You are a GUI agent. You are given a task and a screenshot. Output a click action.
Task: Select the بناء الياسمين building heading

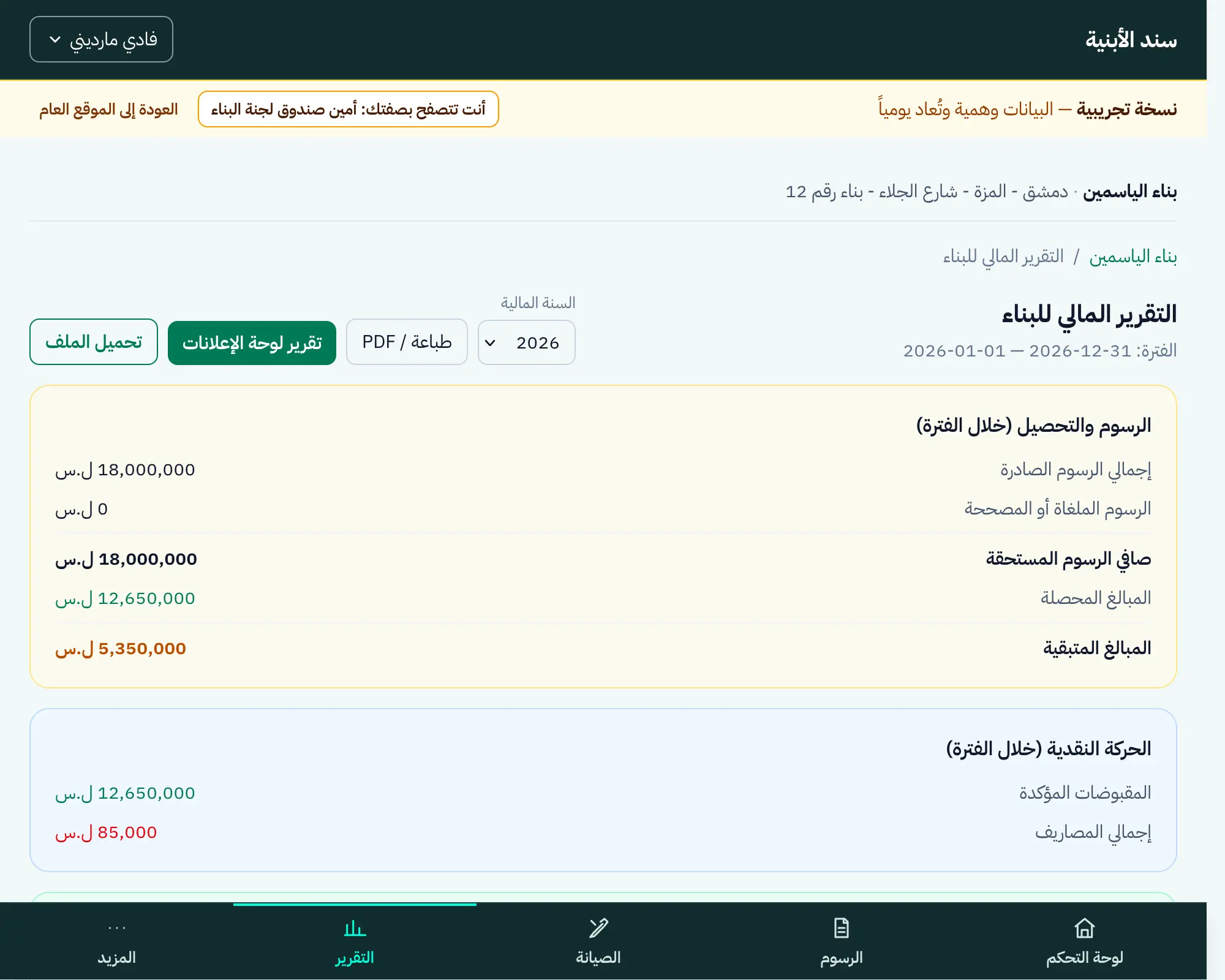(1130, 192)
